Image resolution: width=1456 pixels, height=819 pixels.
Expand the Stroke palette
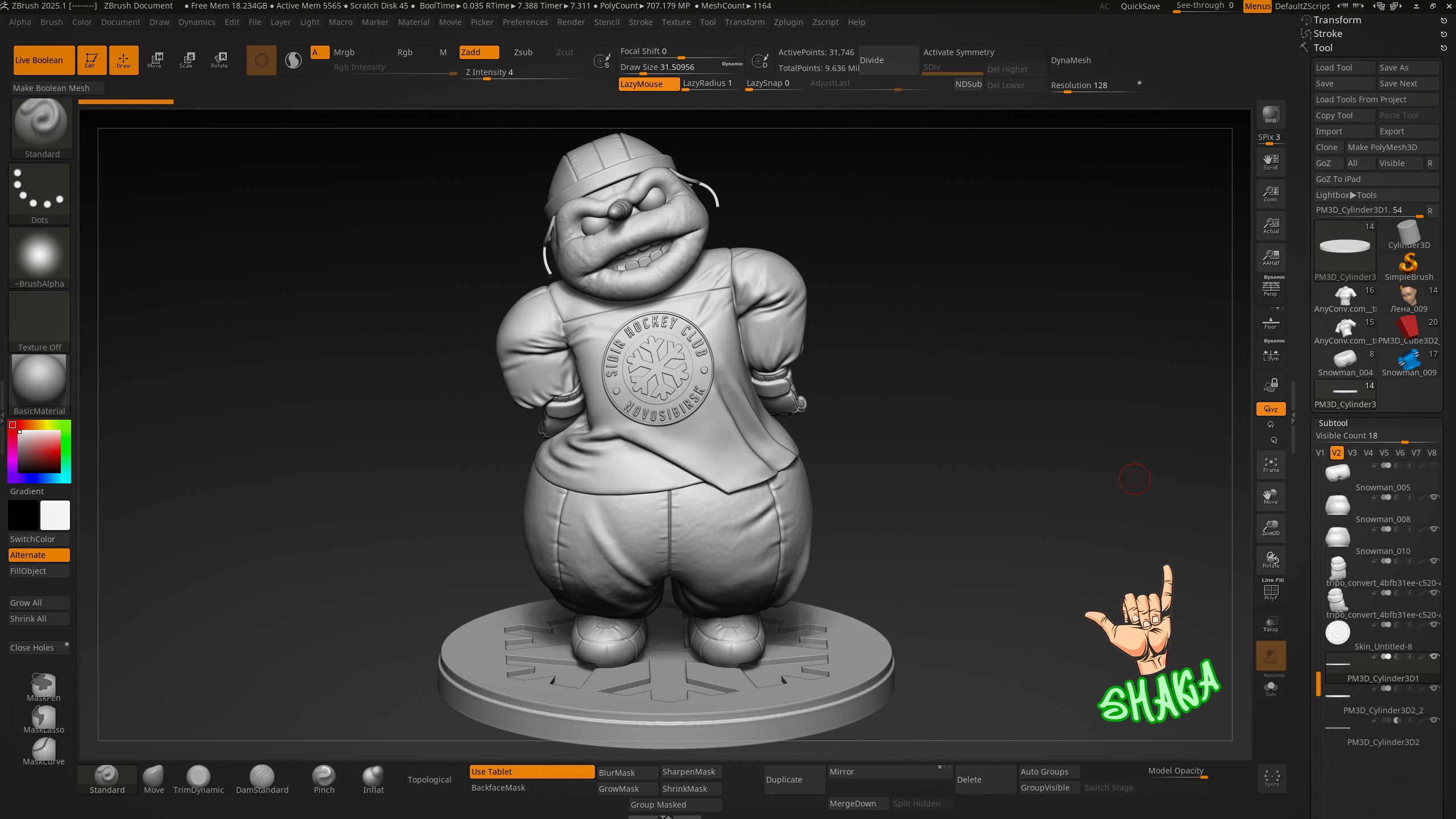(x=1327, y=34)
